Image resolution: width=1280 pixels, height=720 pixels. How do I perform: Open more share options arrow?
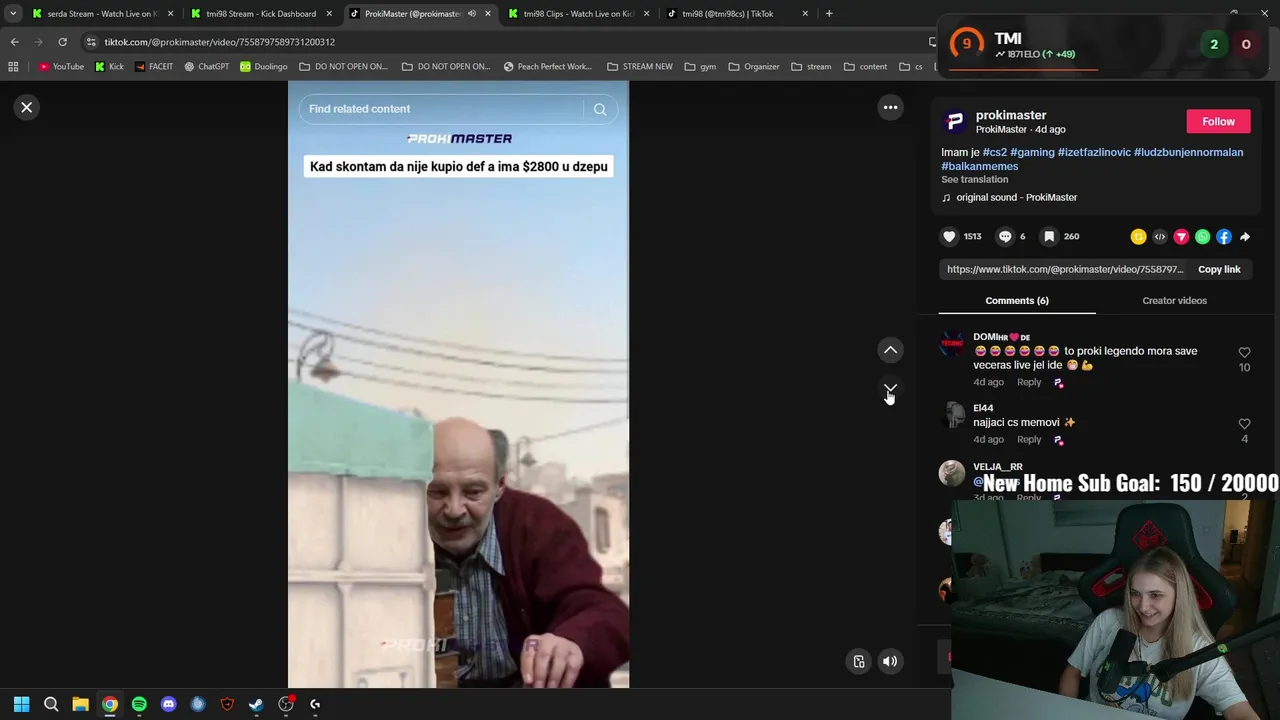[1245, 237]
